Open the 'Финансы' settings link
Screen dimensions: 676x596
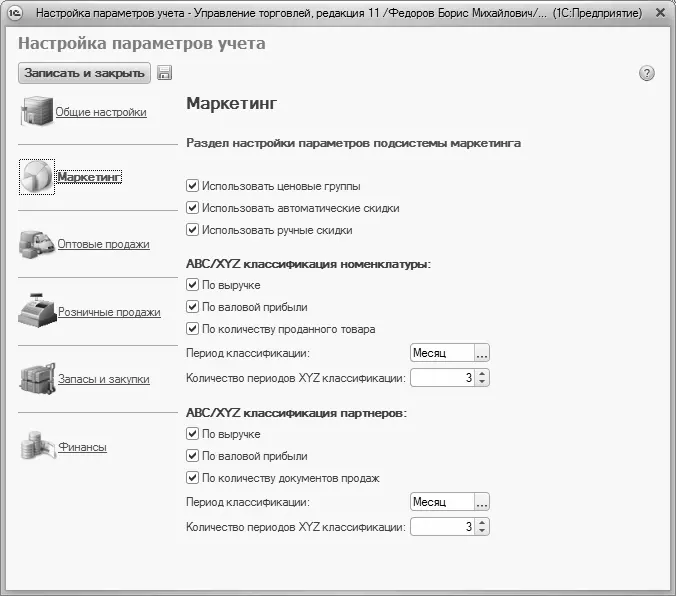82,447
